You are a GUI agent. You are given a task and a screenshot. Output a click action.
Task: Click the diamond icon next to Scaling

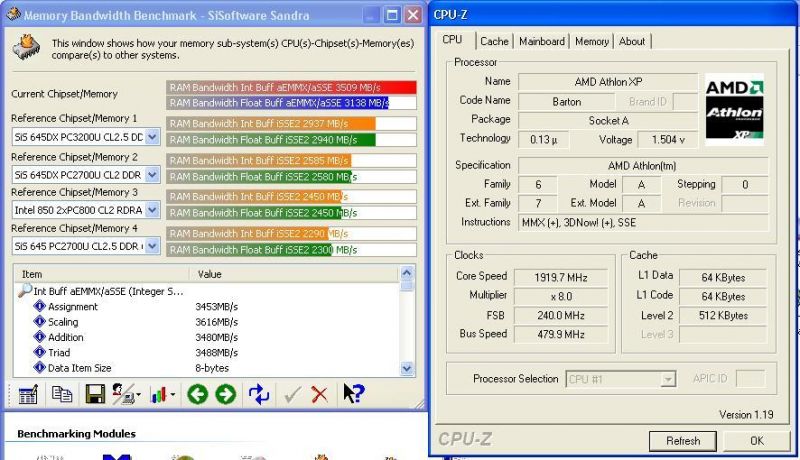[x=39, y=321]
